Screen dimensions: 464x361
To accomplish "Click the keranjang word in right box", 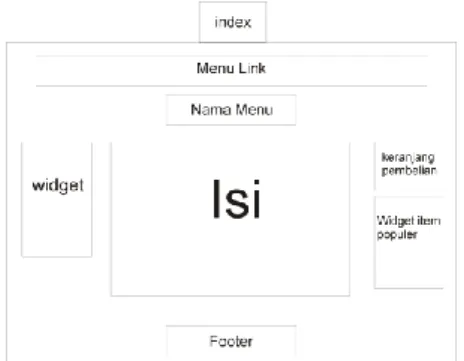I will pos(408,157).
